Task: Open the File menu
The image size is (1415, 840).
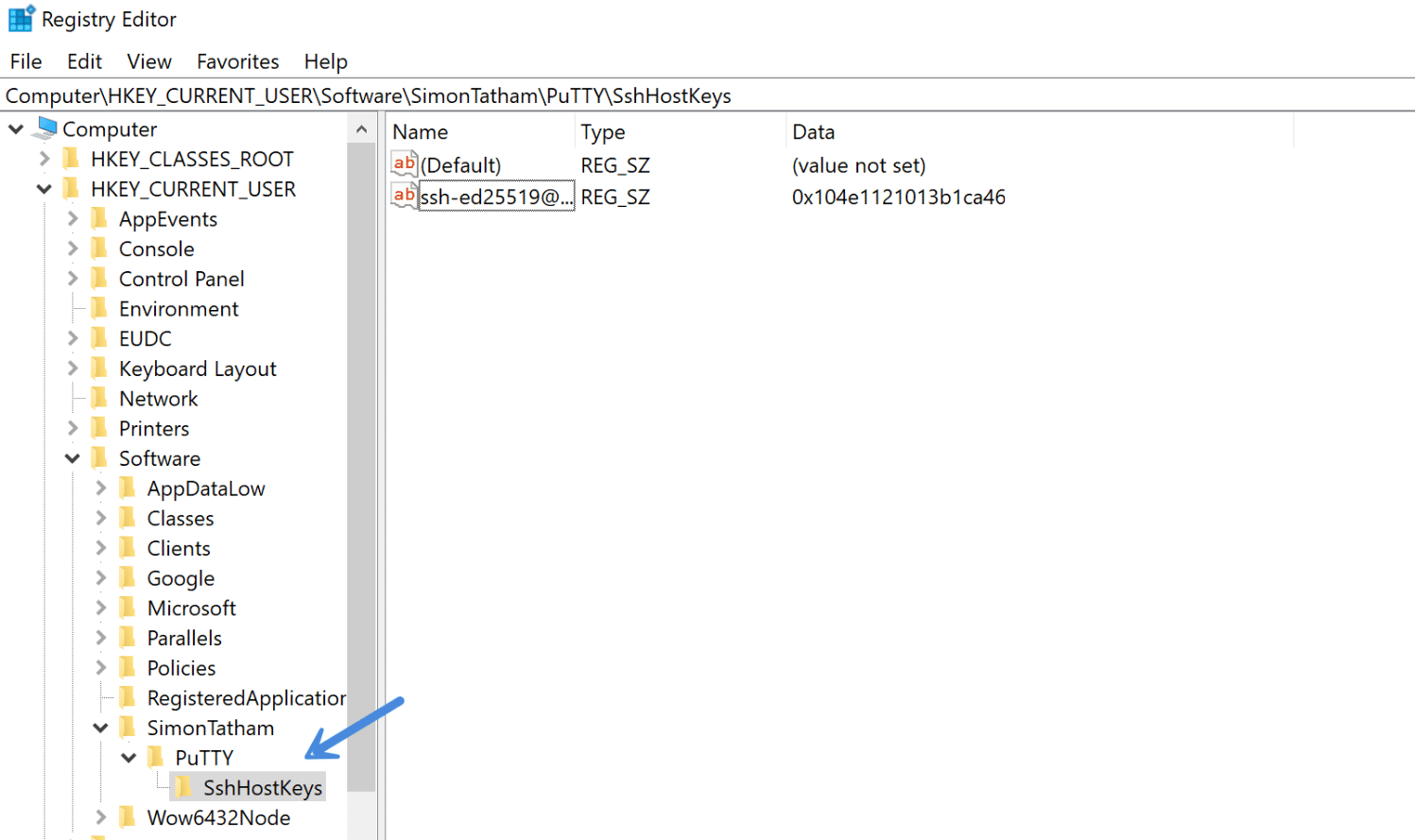Action: pyautogui.click(x=26, y=61)
